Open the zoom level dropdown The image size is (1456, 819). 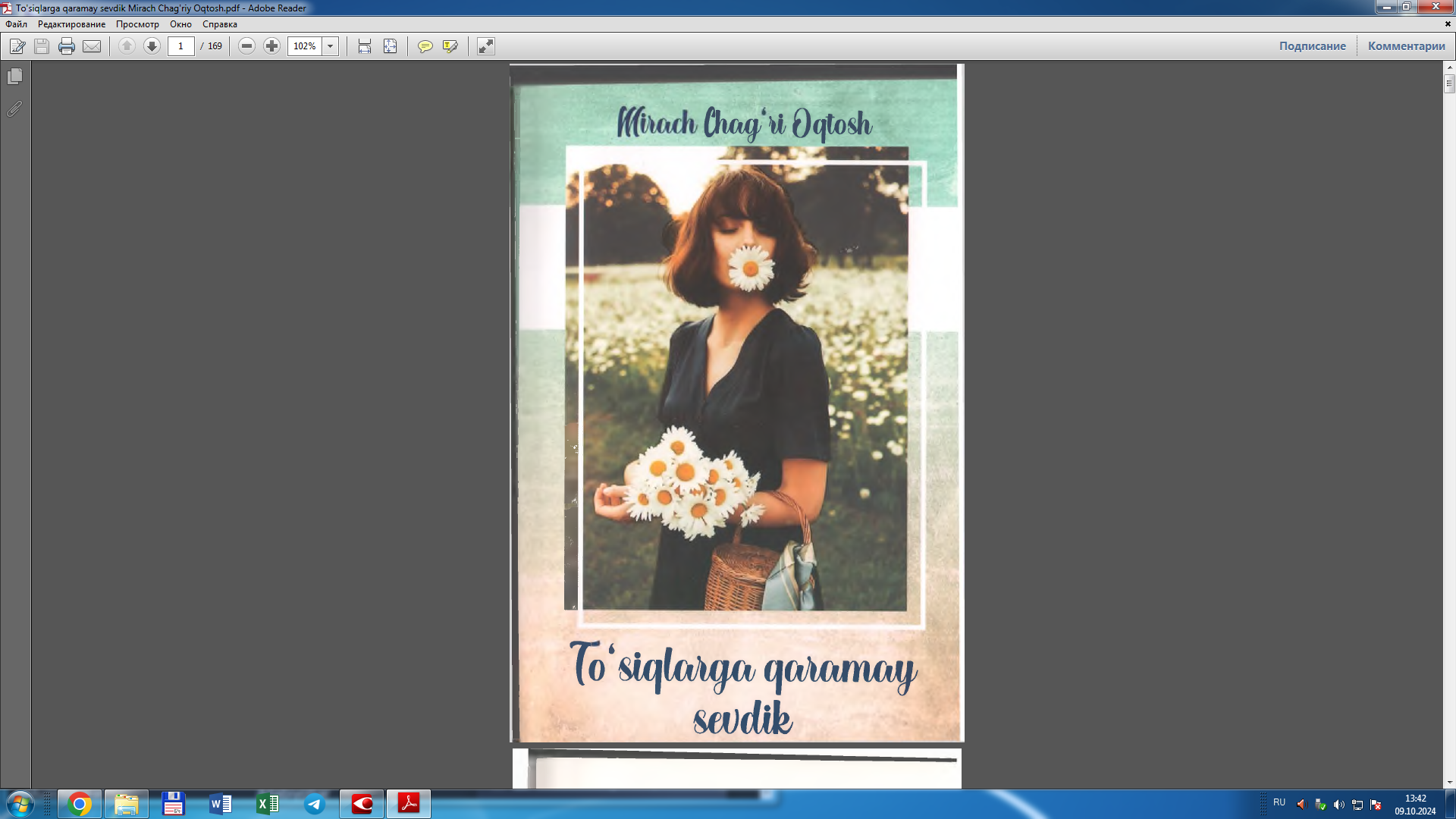coord(330,46)
